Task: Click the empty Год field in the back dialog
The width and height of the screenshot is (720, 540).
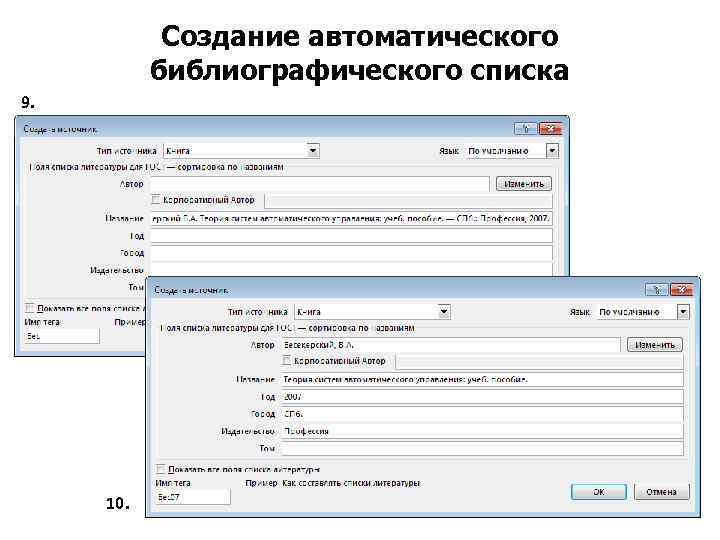Action: (x=351, y=236)
